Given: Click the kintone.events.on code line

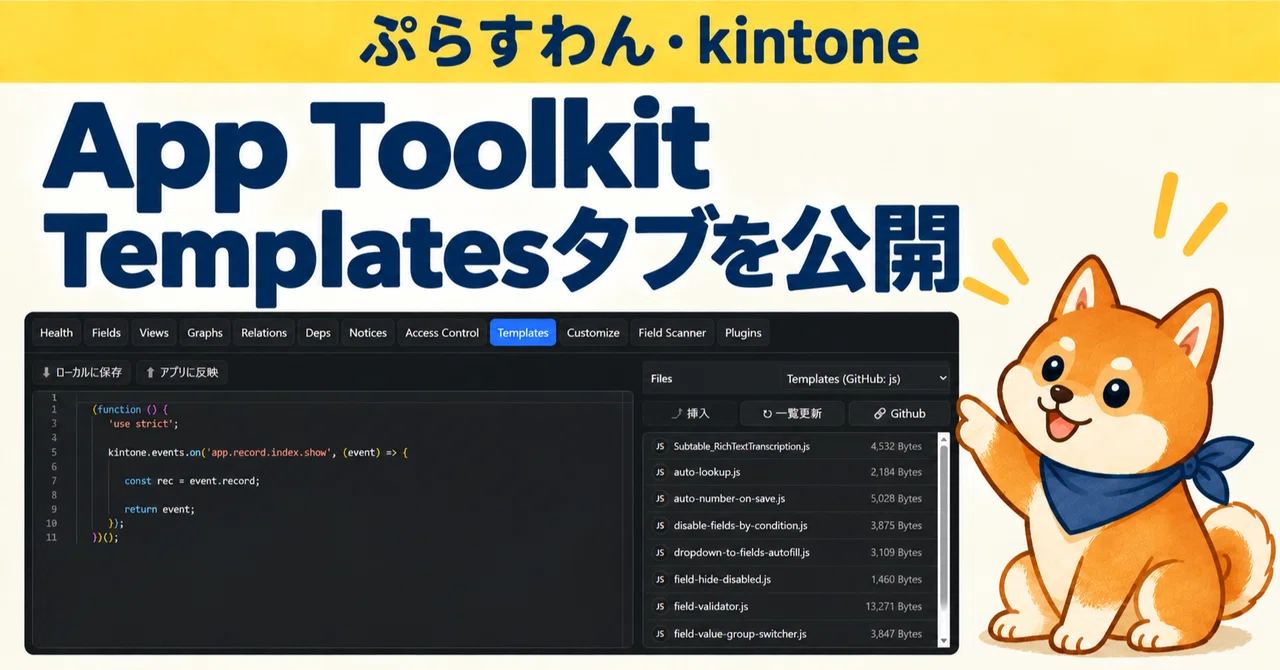Looking at the screenshot, I should 258,453.
